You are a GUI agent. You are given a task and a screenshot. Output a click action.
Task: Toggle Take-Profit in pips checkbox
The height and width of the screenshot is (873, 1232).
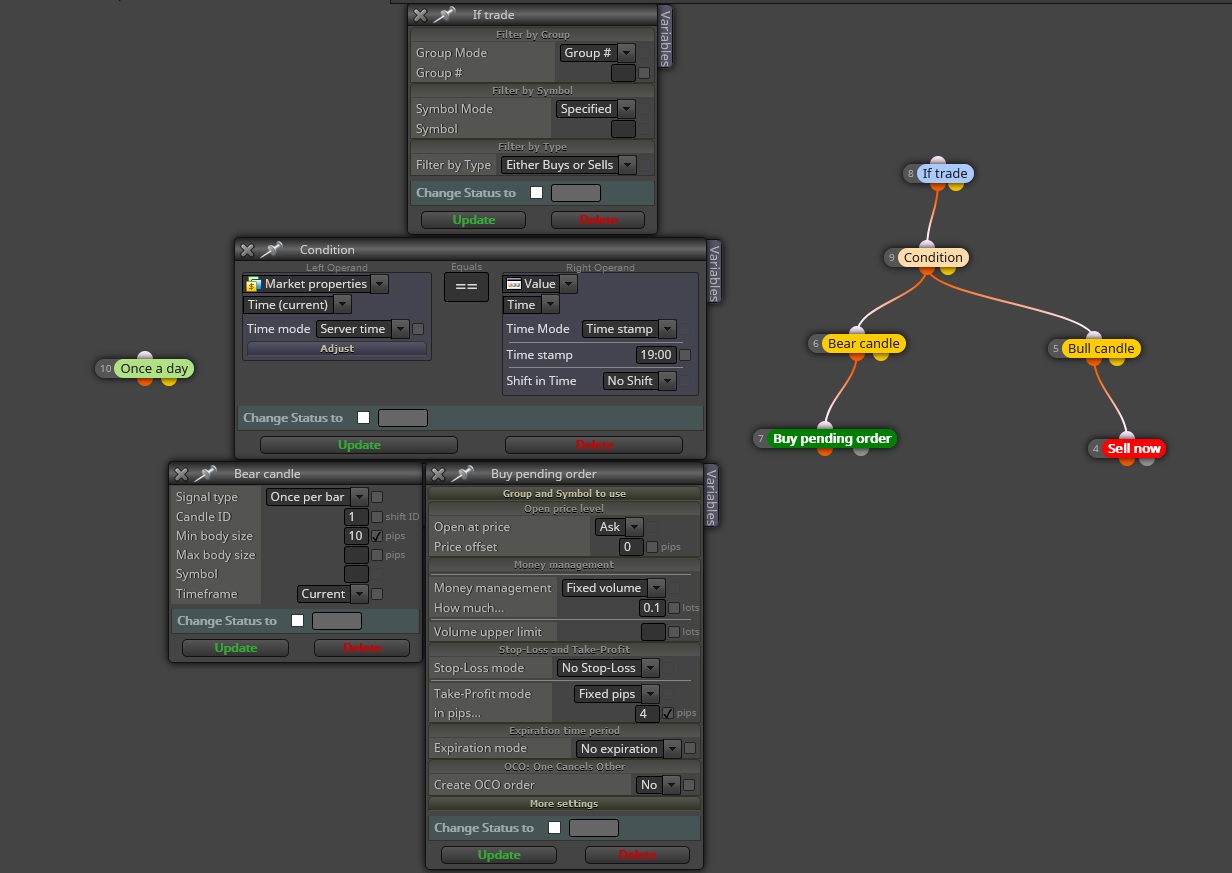coord(668,714)
